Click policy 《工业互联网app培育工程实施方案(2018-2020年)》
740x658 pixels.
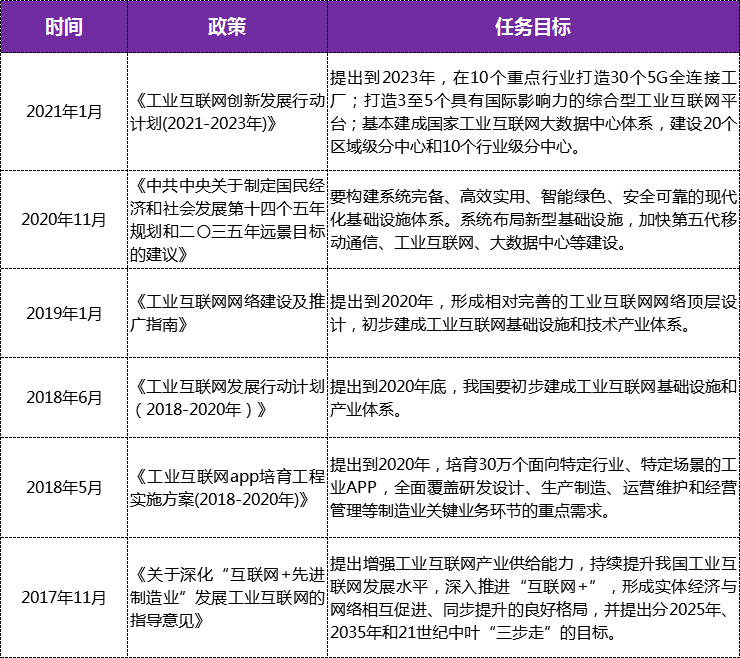[227, 487]
